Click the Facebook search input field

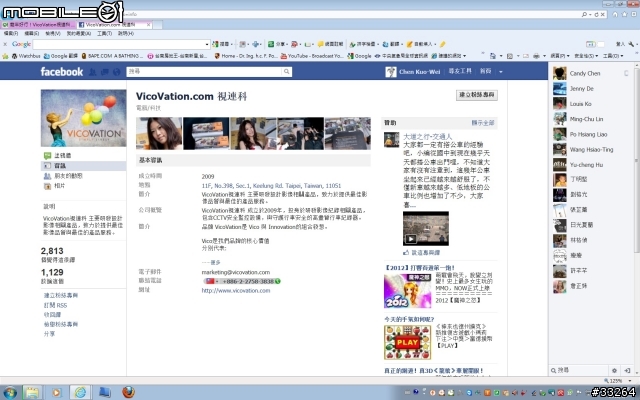204,71
